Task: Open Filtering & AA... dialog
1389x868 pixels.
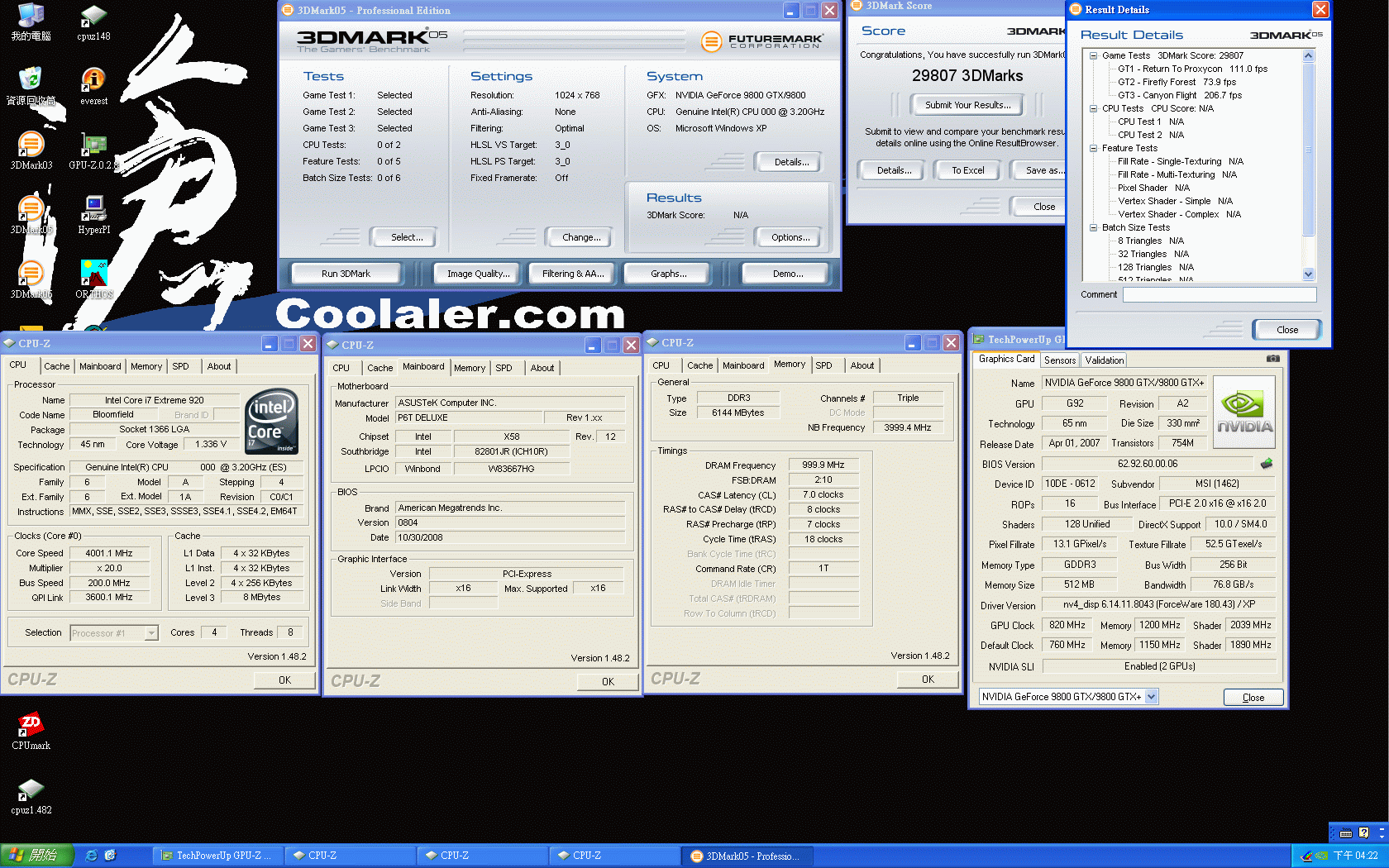Action: tap(573, 274)
